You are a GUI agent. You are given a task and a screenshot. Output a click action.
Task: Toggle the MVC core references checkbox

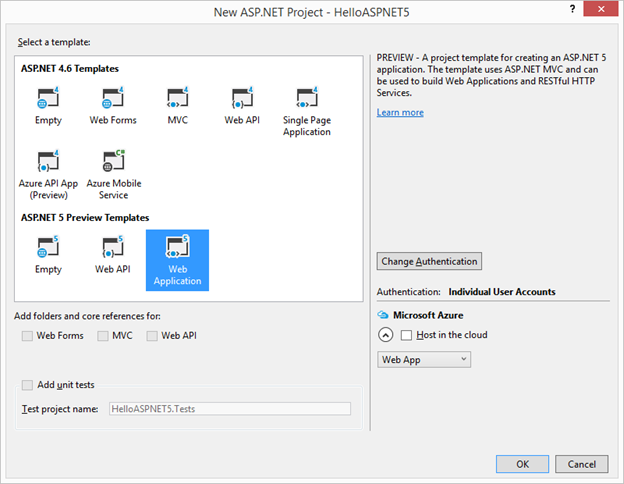[103, 336]
